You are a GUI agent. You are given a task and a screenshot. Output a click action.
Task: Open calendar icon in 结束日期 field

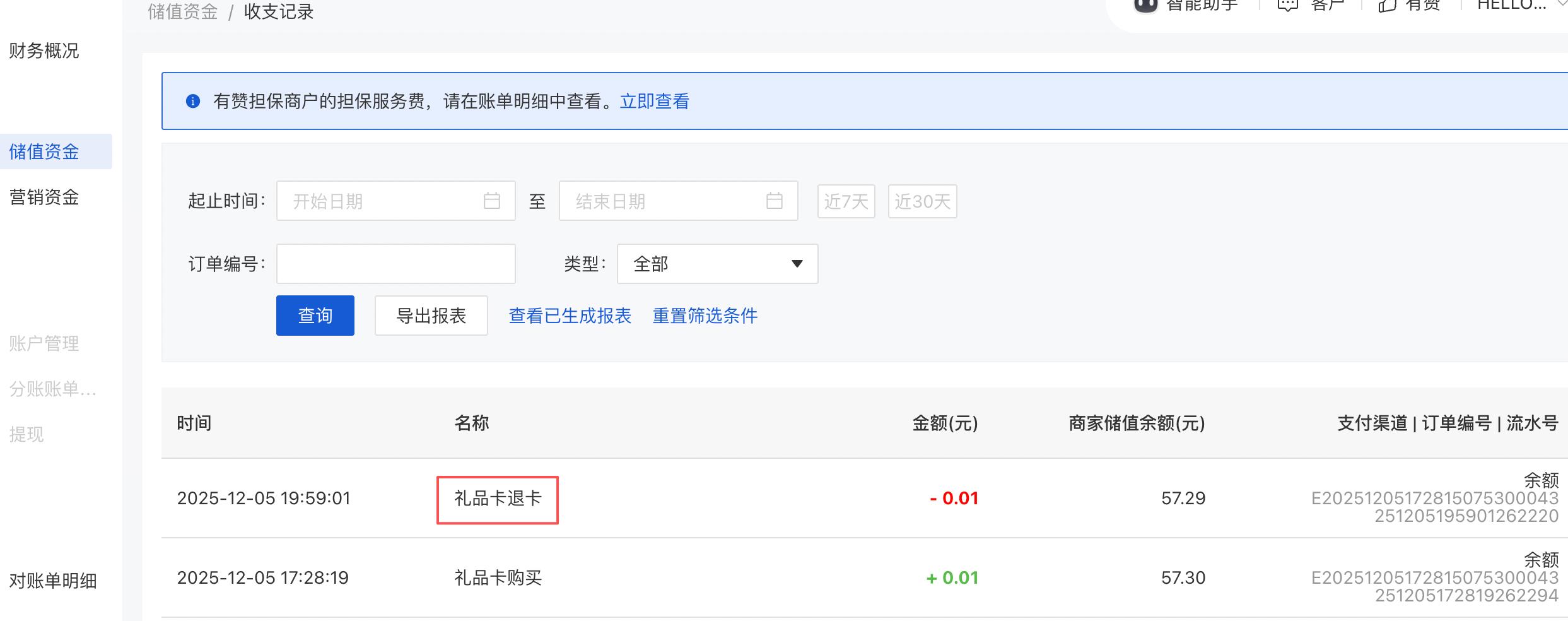pyautogui.click(x=774, y=201)
